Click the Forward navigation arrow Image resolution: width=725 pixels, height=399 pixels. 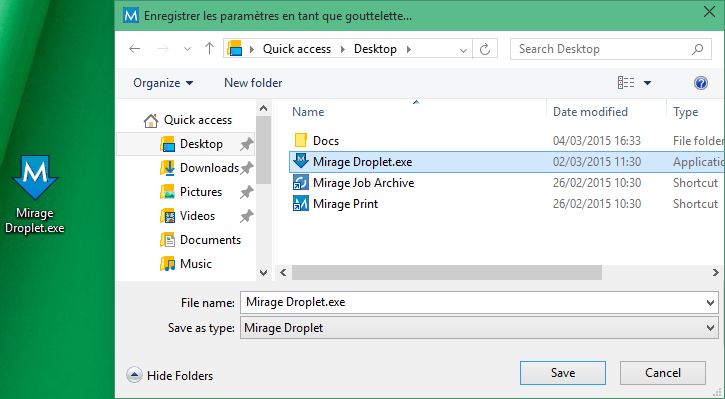[163, 49]
